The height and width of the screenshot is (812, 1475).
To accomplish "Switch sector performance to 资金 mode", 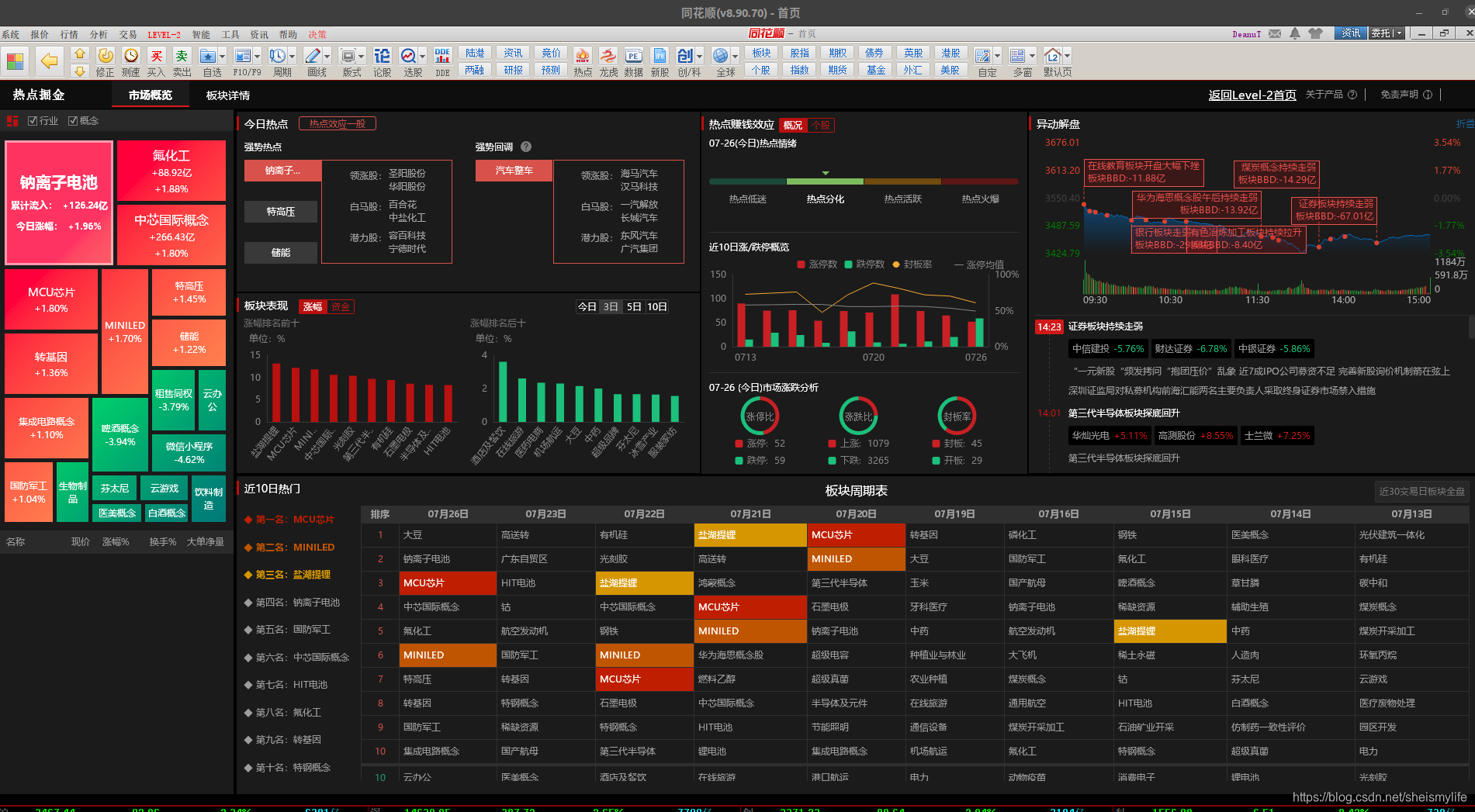I will click(x=341, y=307).
